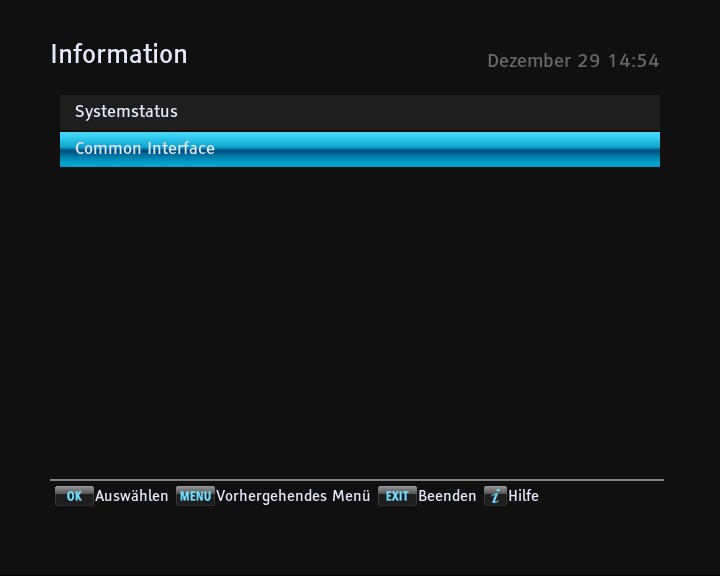
Task: Click the Hilfe label
Action: tap(524, 496)
